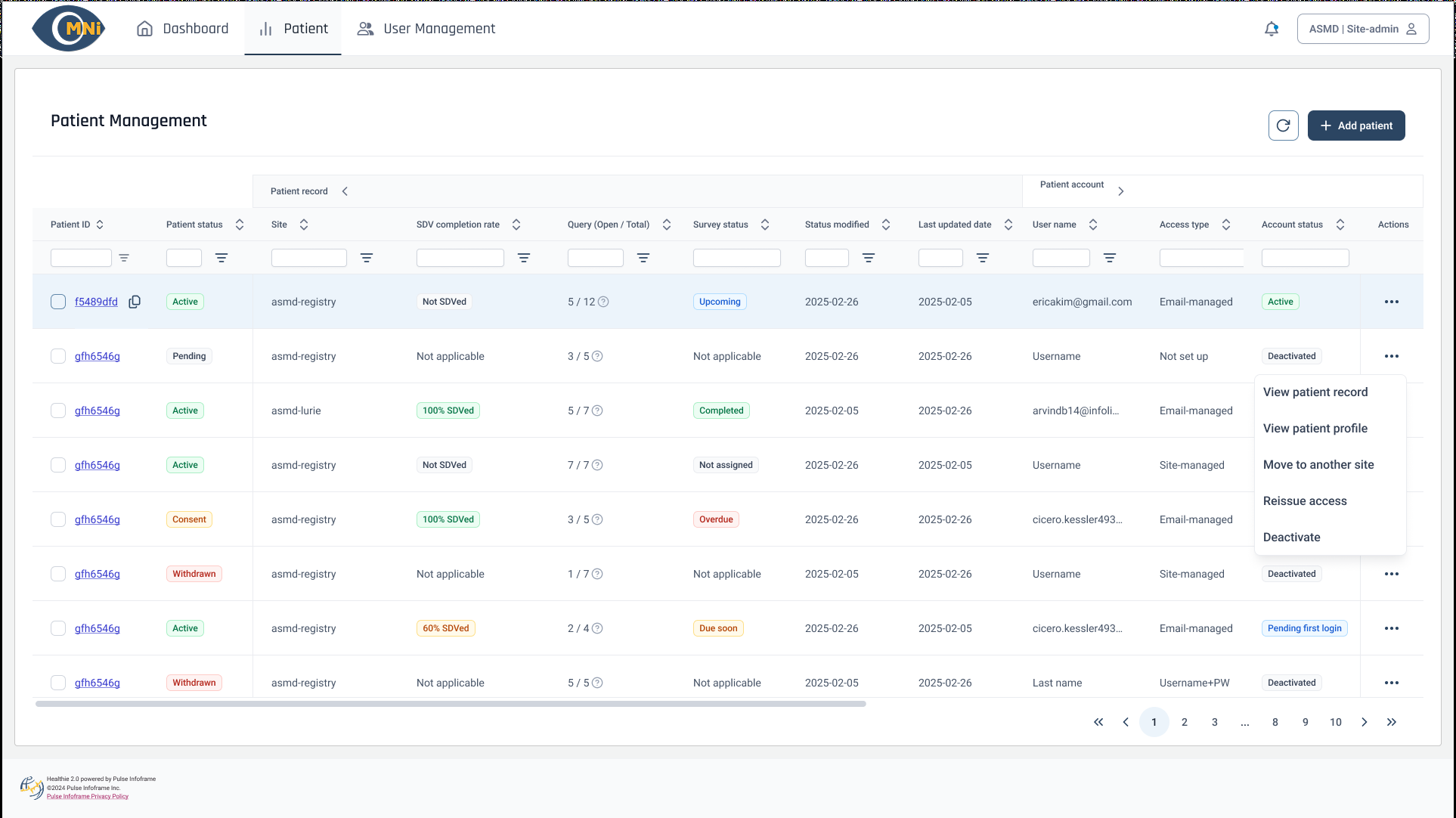The width and height of the screenshot is (1456, 818).
Task: Select the checkbox for the Pending patient row
Action: [58, 356]
